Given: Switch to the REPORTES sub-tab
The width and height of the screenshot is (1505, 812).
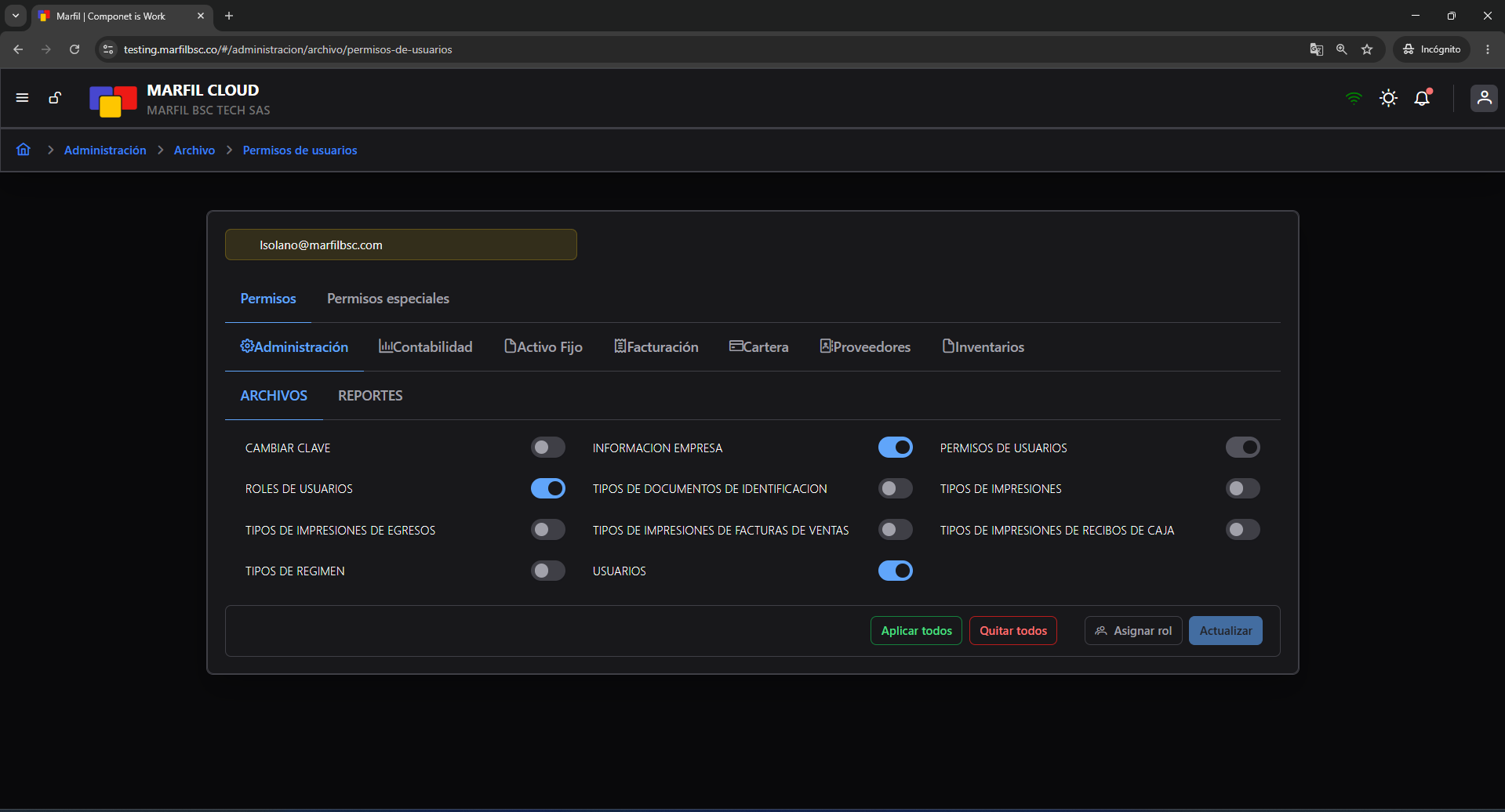Looking at the screenshot, I should click(370, 396).
